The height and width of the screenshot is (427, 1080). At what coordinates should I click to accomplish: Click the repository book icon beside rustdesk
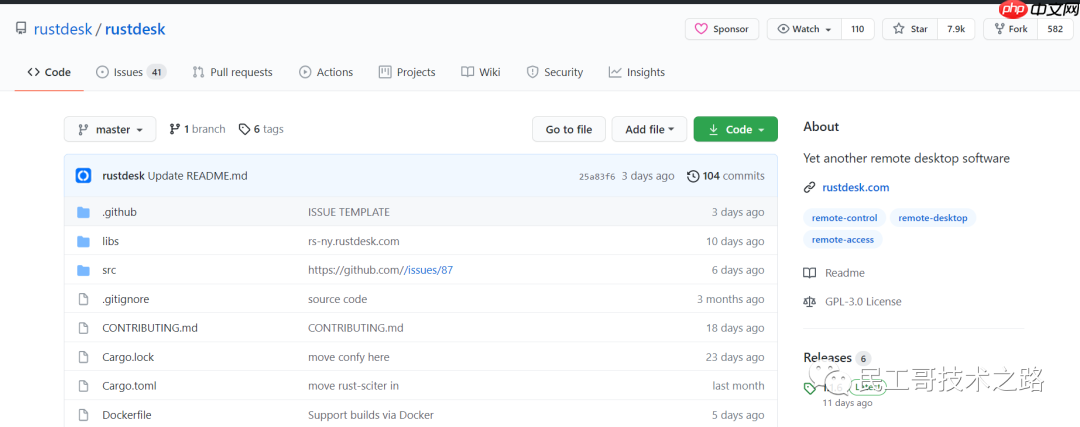(21, 29)
